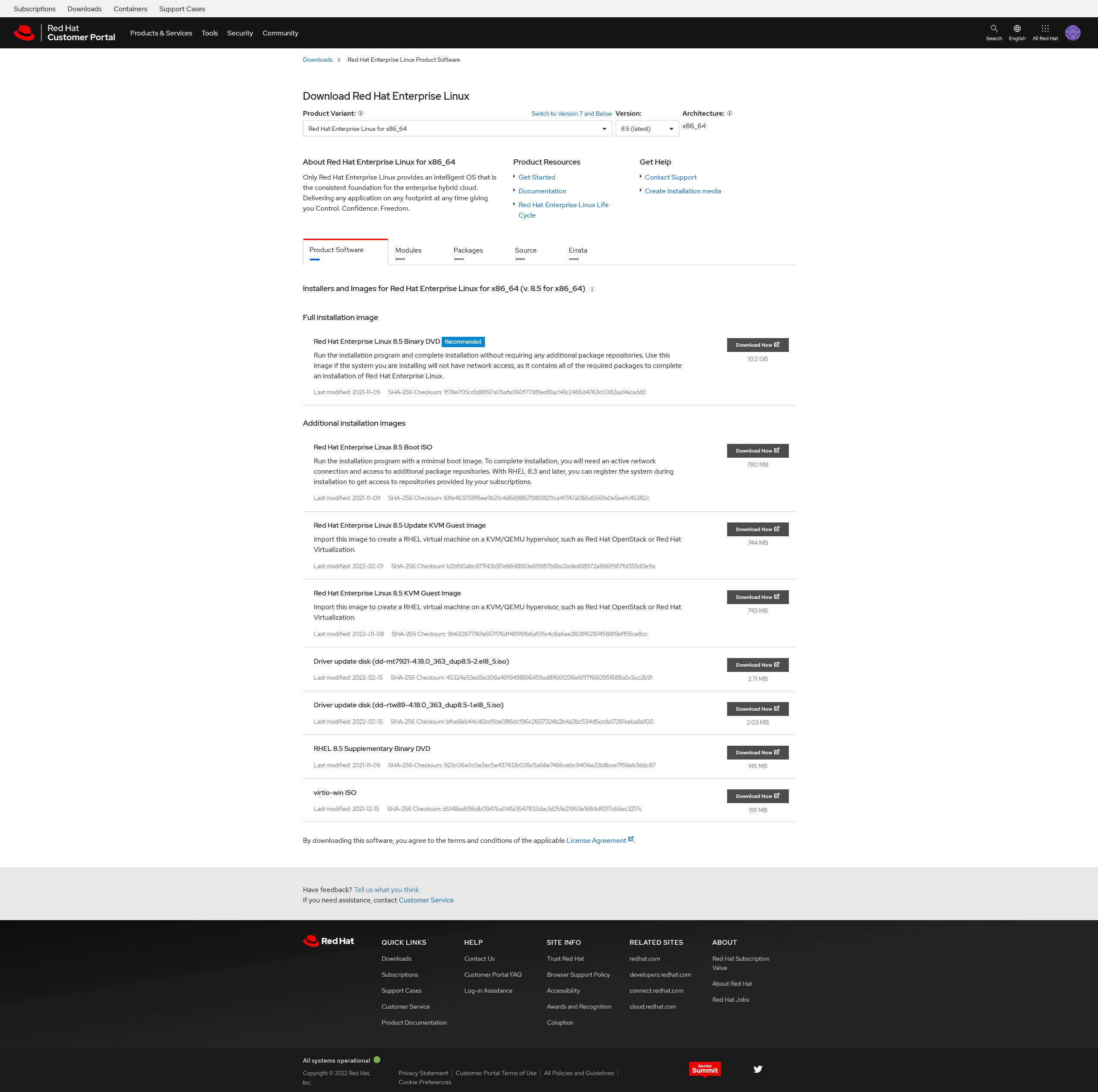This screenshot has height=1092, width=1098.
Task: Switch to the Packages tab
Action: pos(468,251)
